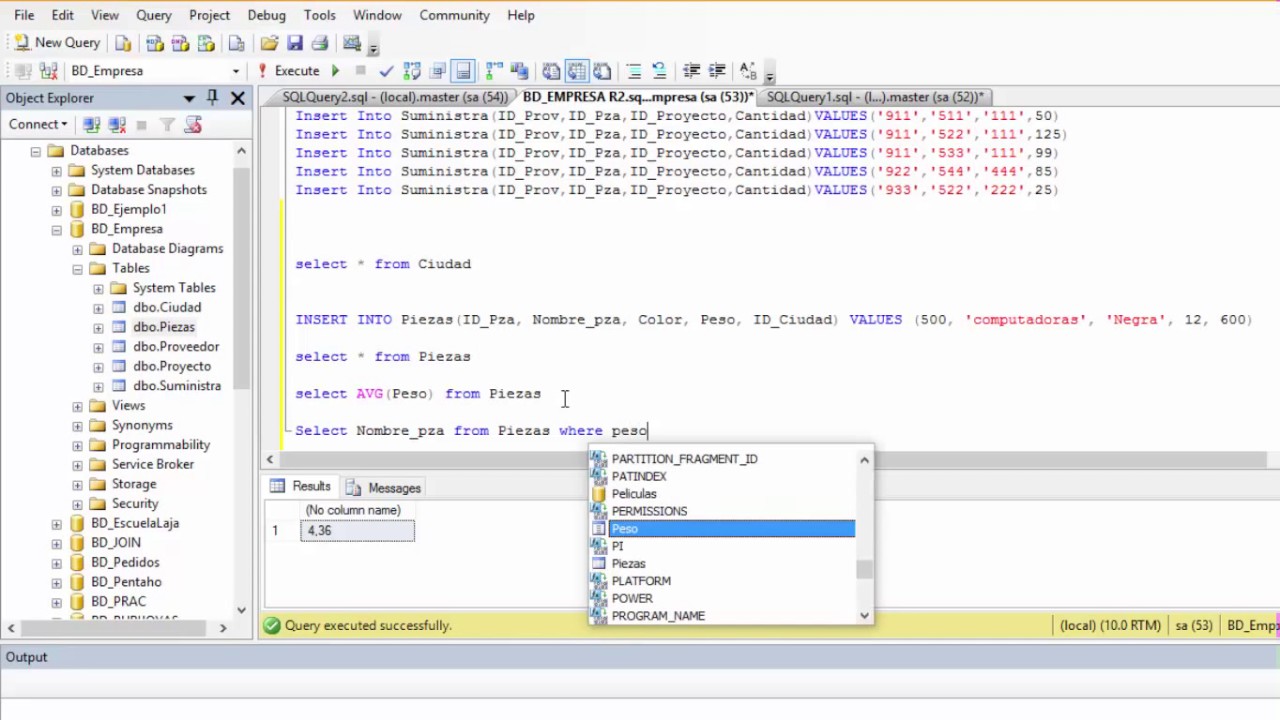Toggle Include Client Statistics

(519, 71)
